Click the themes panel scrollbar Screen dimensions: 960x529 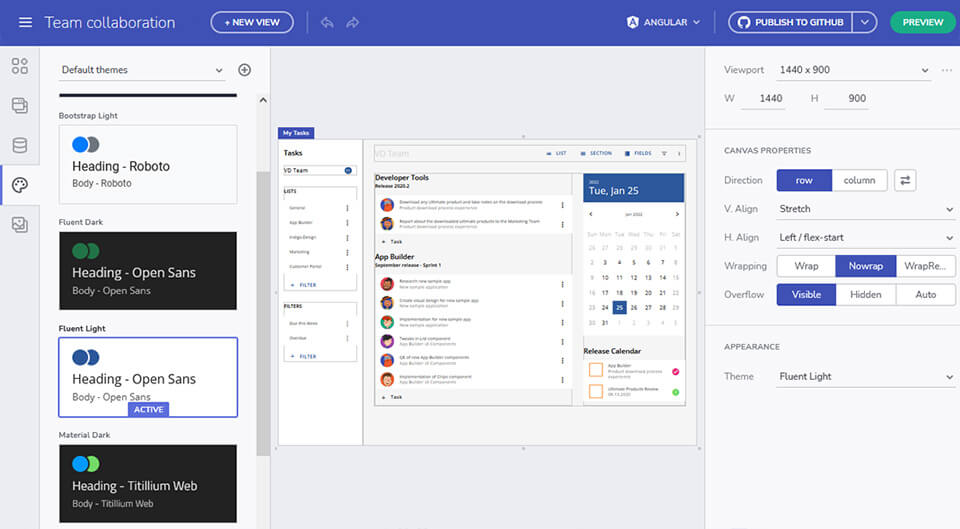click(x=263, y=313)
